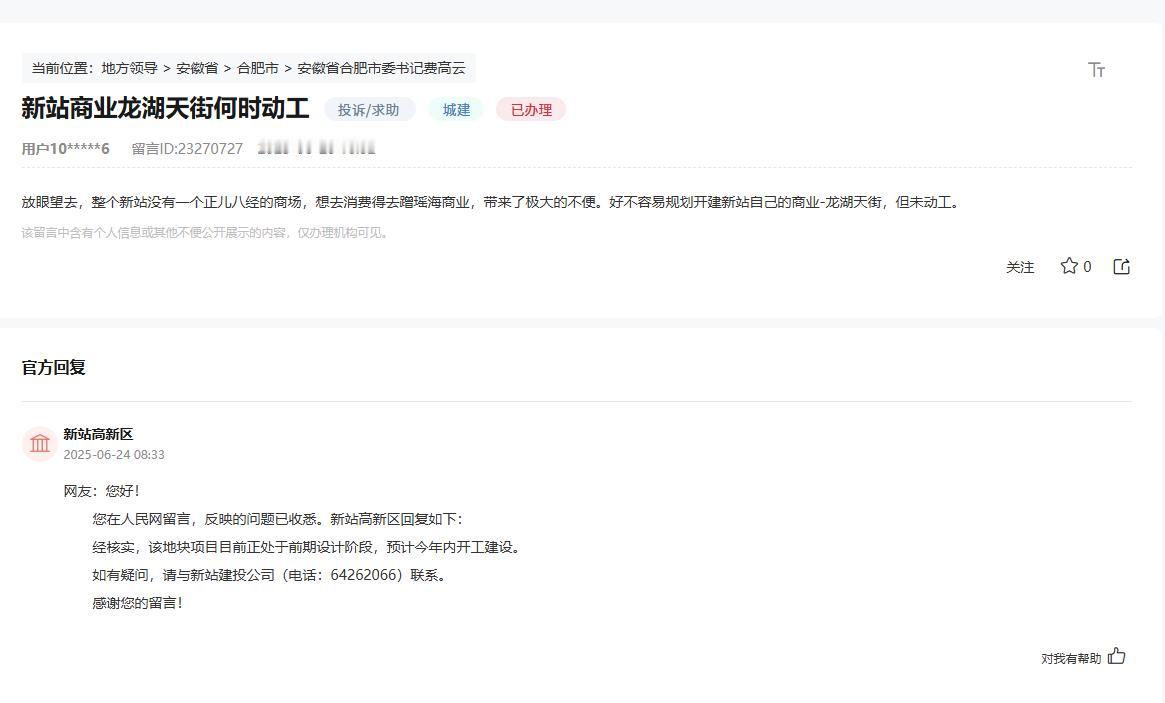Click the 对我有帮助 label
Screen dimensions: 1165x703
point(1071,658)
